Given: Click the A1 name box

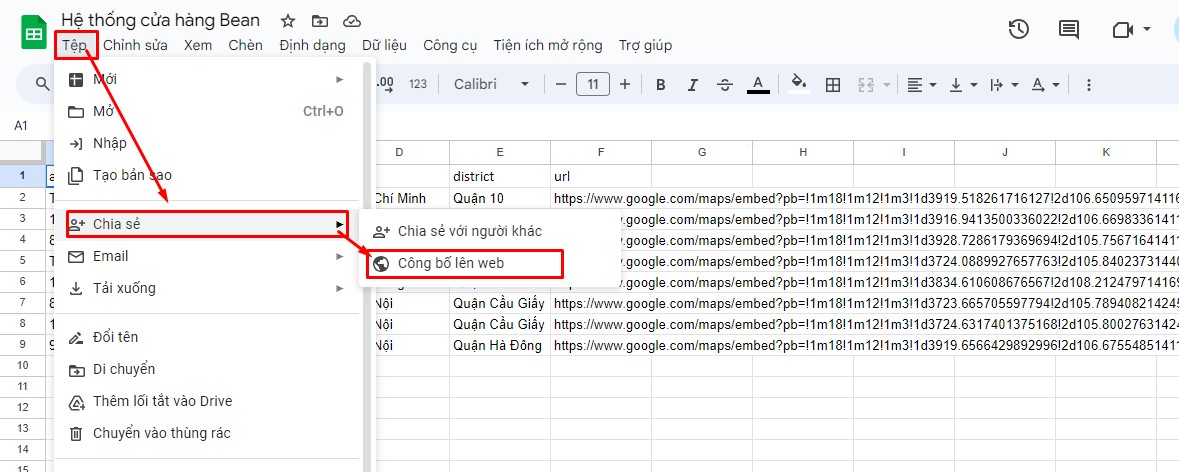Looking at the screenshot, I should 23,126.
